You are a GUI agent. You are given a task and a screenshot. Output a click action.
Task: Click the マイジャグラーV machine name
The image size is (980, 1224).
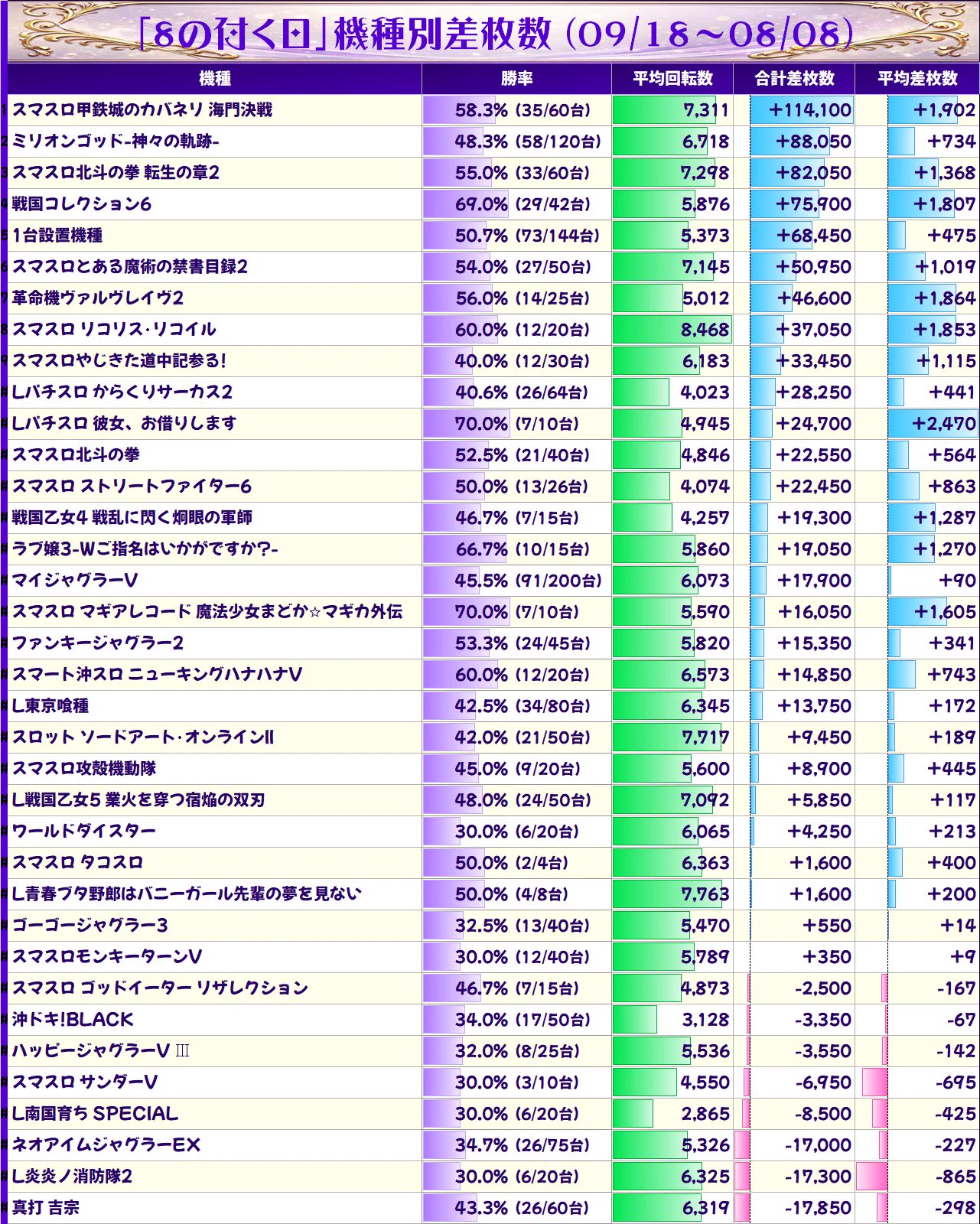click(75, 581)
